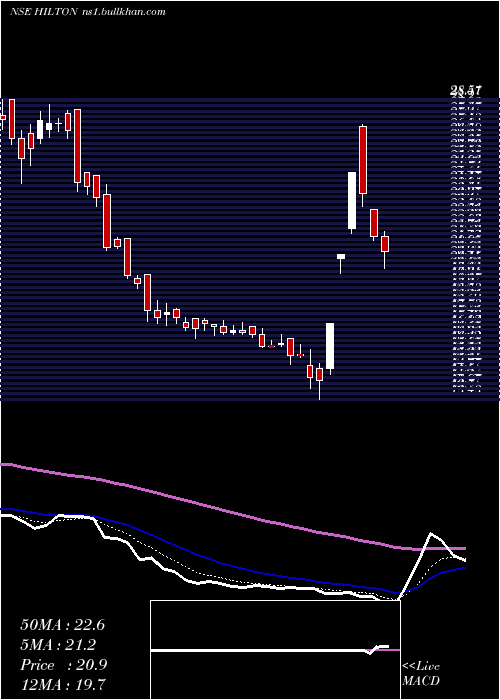The image size is (500, 700).
Task: Click the 5MA : 21.2 value
Action: (58, 645)
